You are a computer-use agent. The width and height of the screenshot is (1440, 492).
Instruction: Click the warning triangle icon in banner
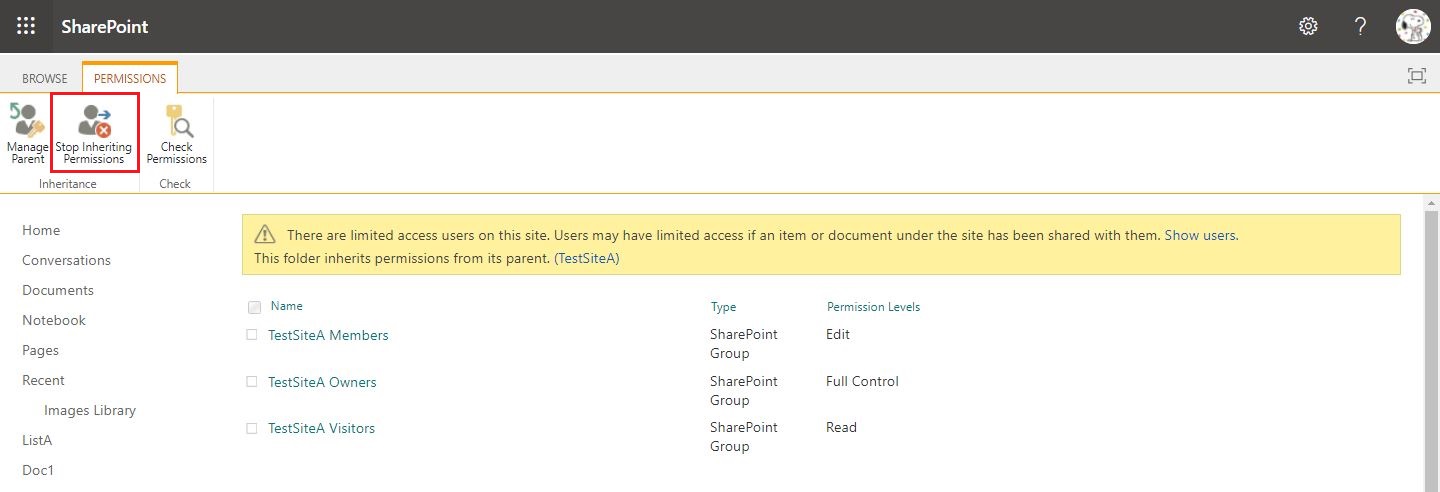tap(264, 234)
